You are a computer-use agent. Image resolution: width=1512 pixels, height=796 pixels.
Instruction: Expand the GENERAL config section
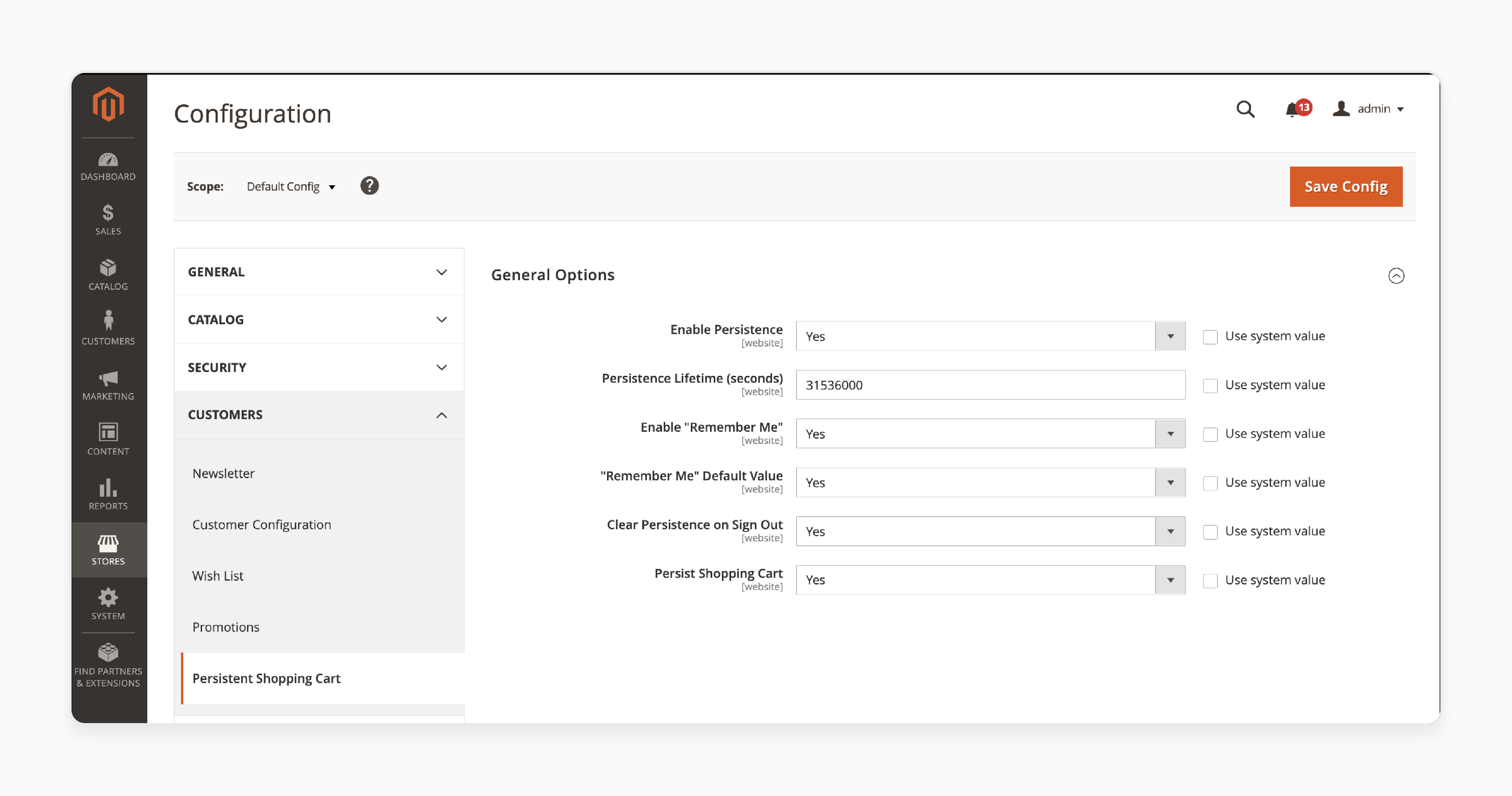[319, 272]
